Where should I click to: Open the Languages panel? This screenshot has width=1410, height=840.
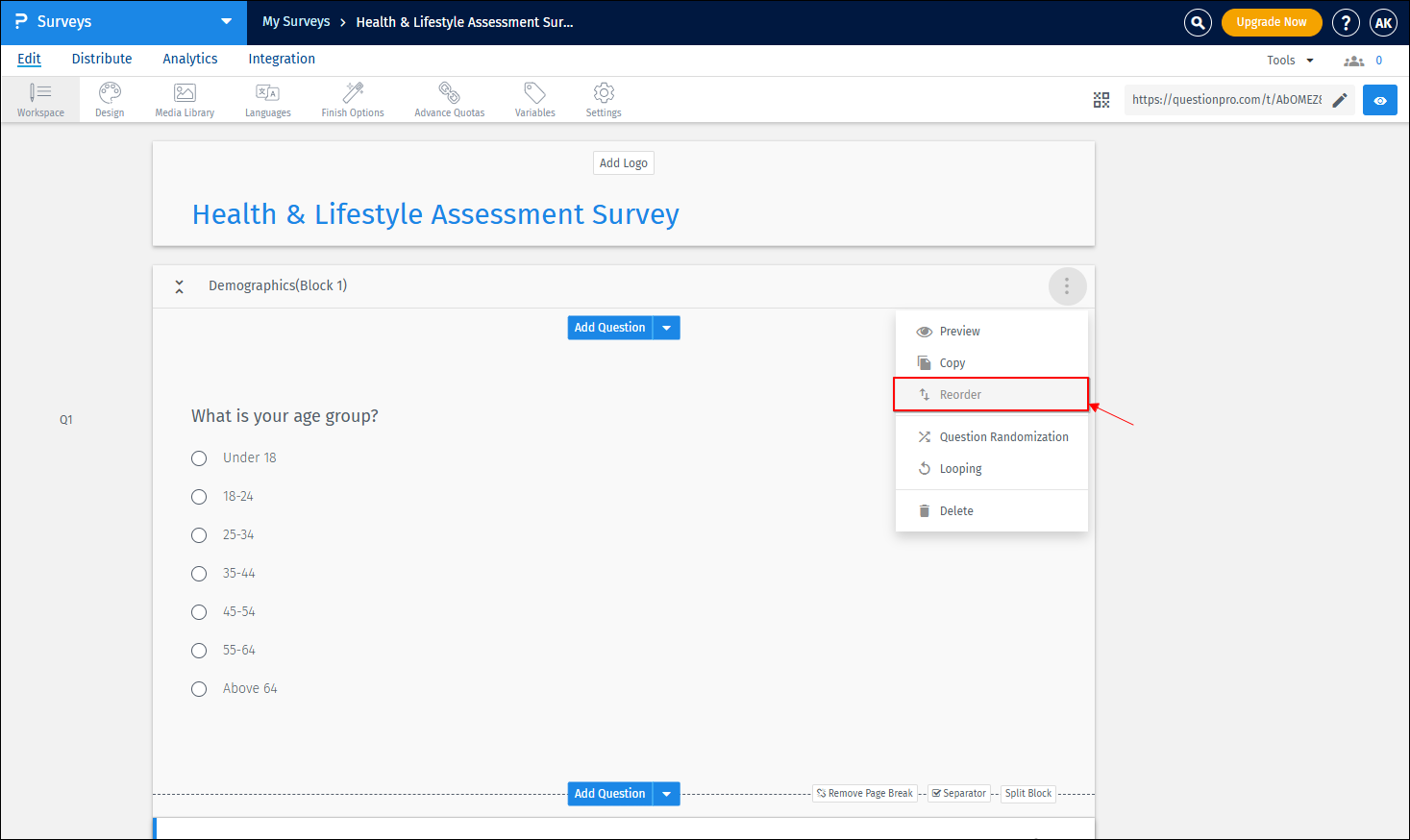267,99
